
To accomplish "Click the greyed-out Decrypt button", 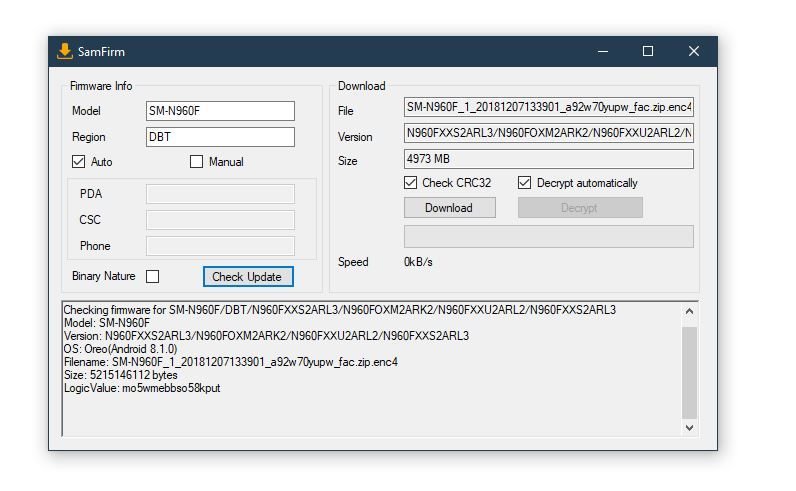I will [580, 208].
